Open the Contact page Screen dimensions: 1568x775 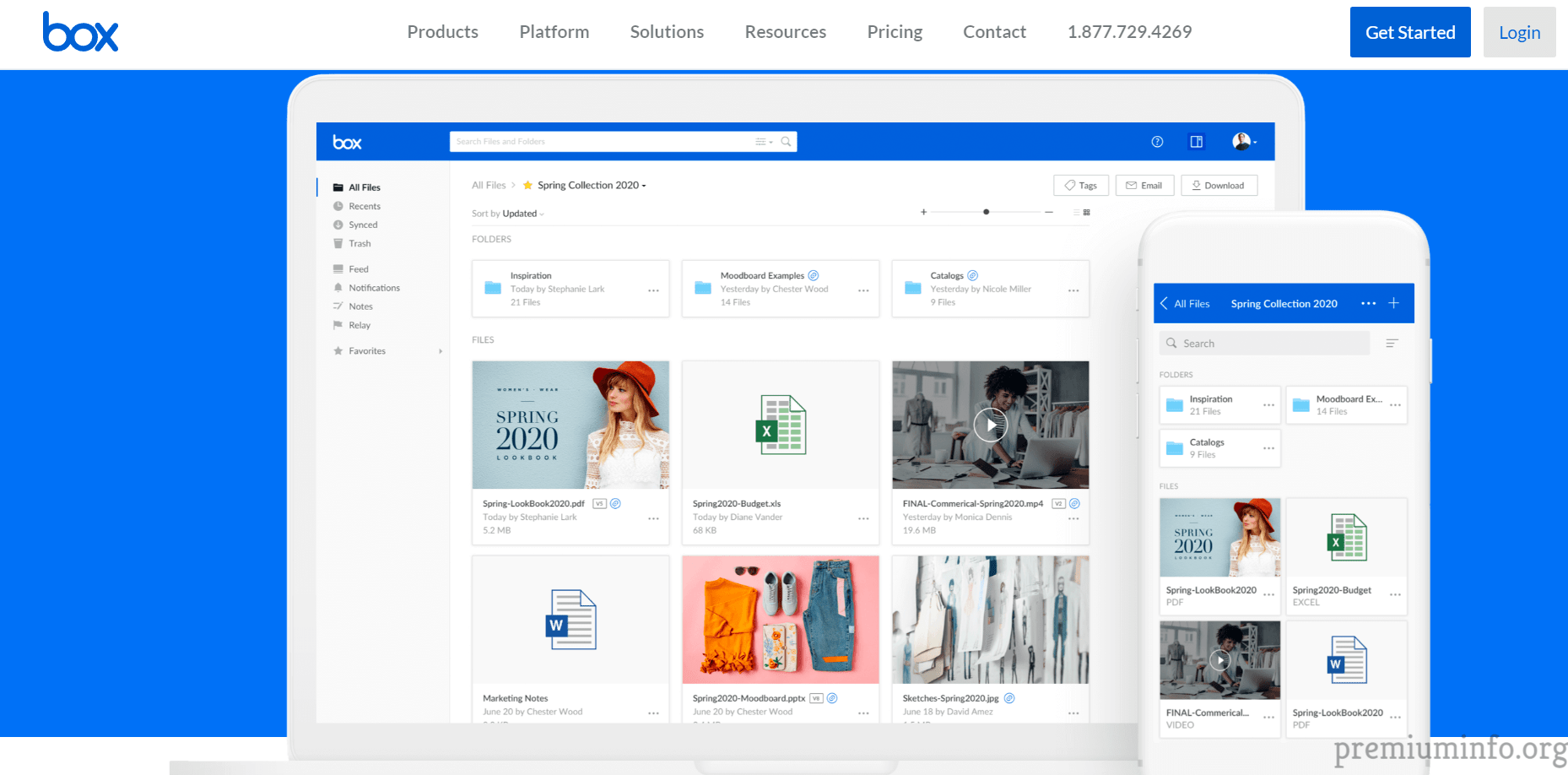coord(994,32)
